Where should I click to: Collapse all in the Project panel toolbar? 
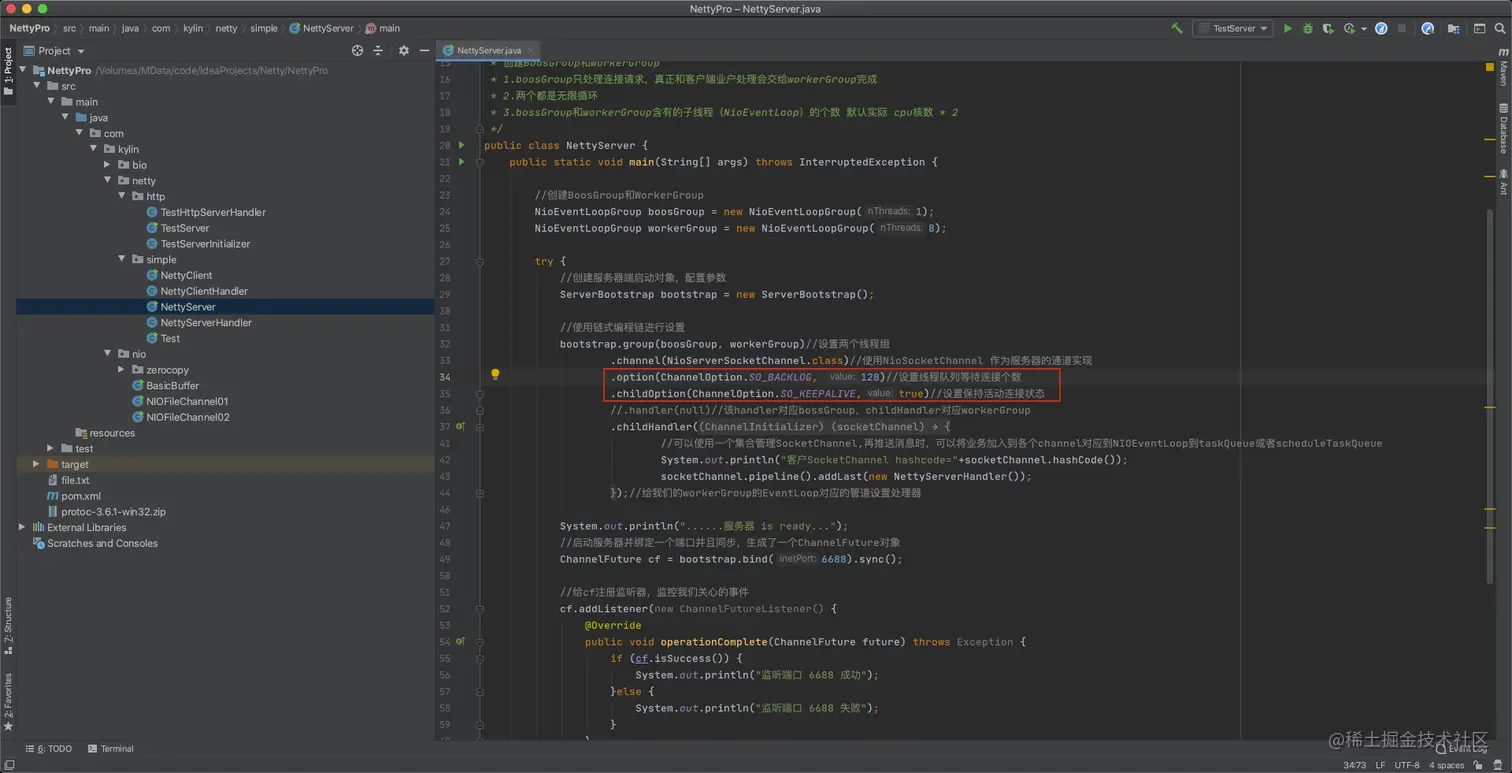[378, 51]
